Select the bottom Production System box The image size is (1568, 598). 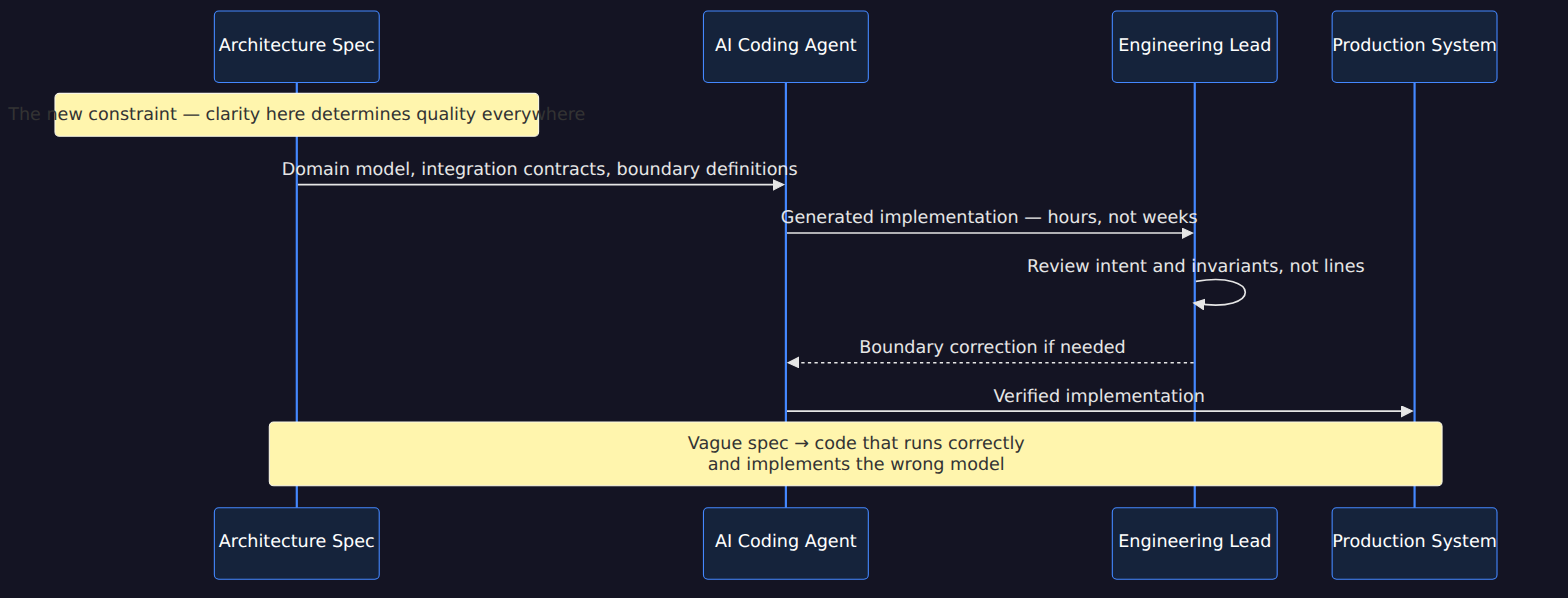[1414, 543]
